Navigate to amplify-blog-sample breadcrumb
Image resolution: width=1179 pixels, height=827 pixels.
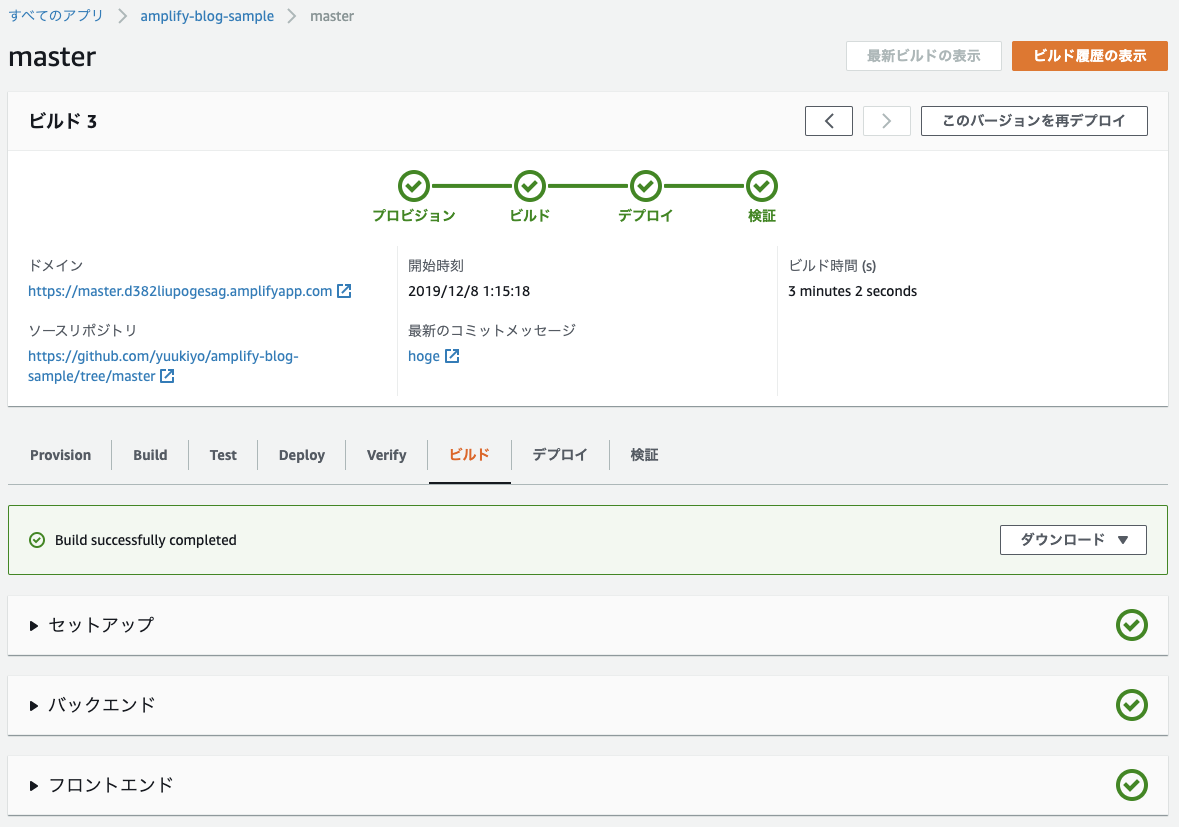click(x=207, y=16)
